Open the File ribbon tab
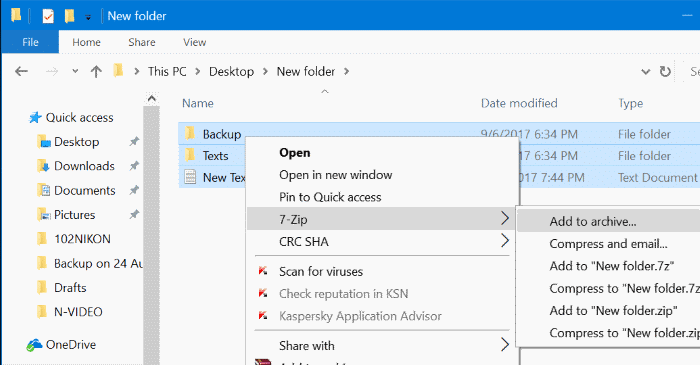 [x=30, y=42]
